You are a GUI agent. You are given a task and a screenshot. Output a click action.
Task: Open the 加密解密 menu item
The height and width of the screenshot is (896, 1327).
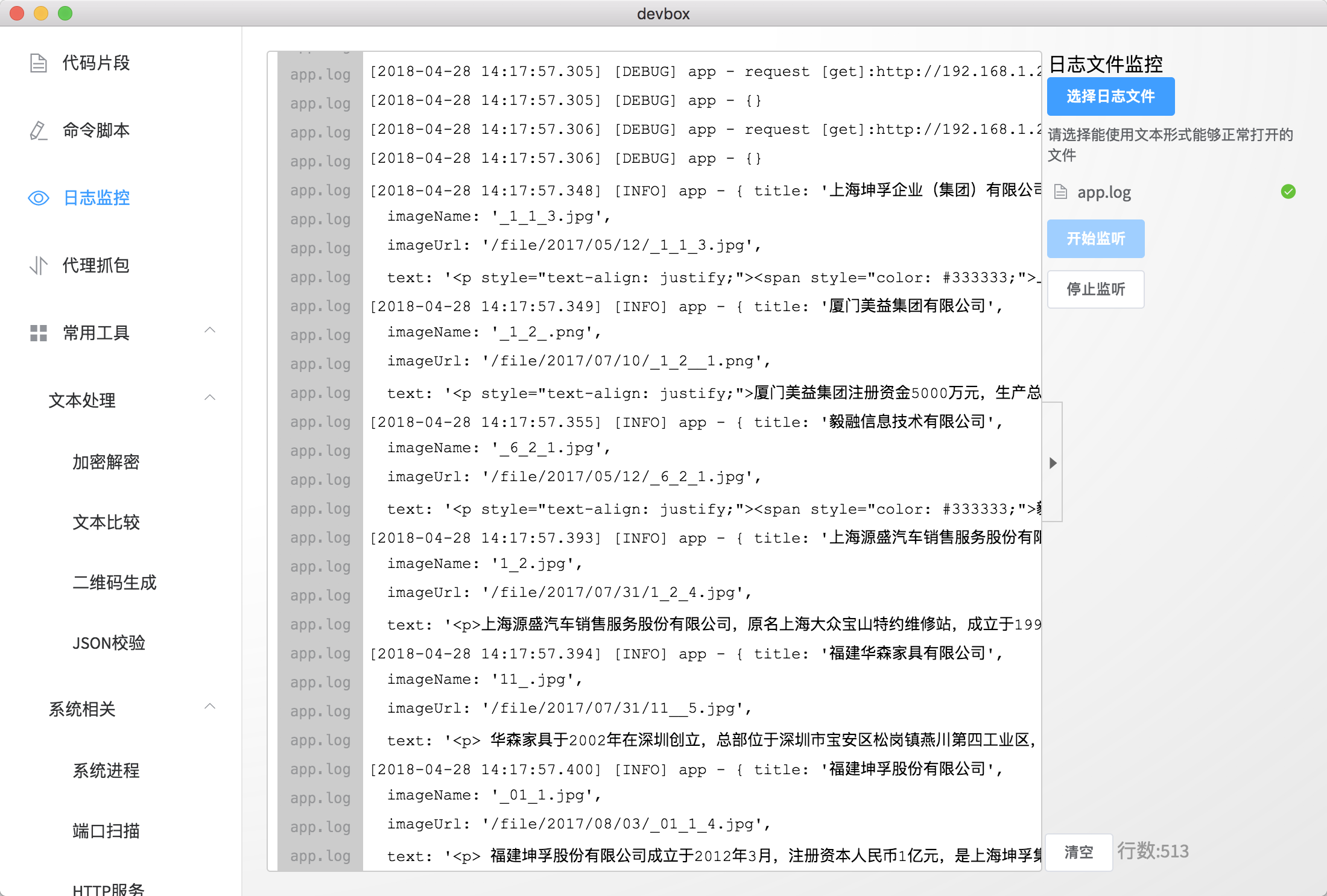106,462
